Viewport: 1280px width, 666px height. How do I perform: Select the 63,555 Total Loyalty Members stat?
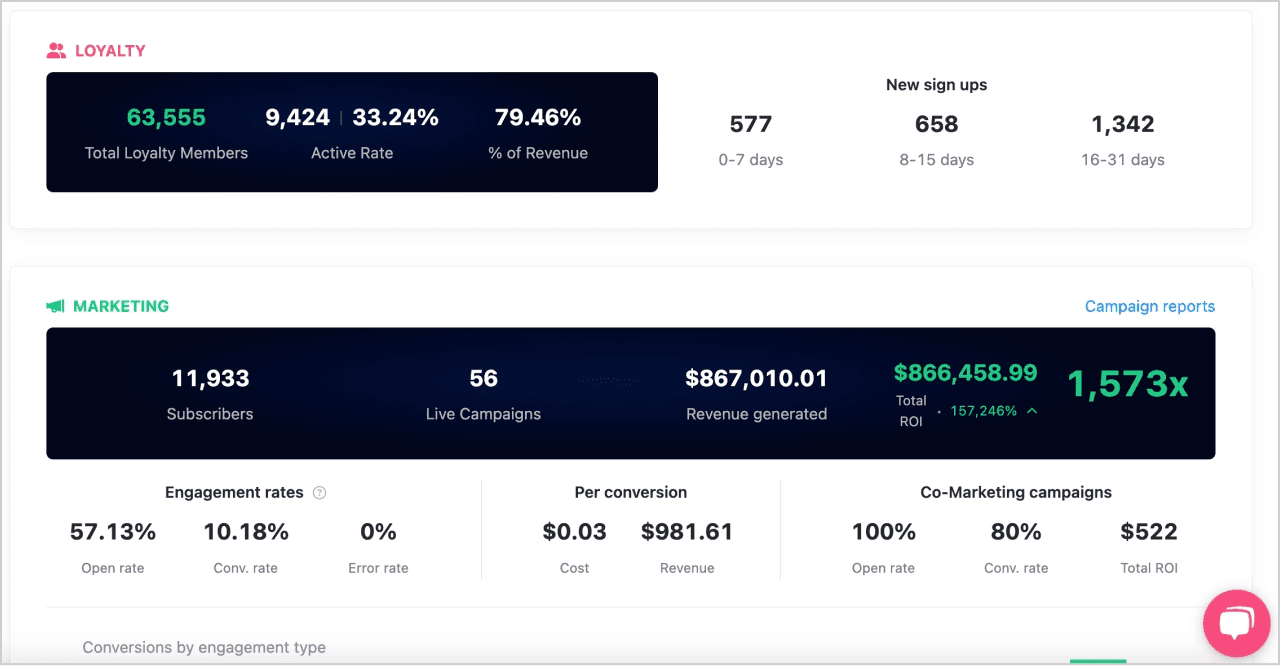point(166,118)
